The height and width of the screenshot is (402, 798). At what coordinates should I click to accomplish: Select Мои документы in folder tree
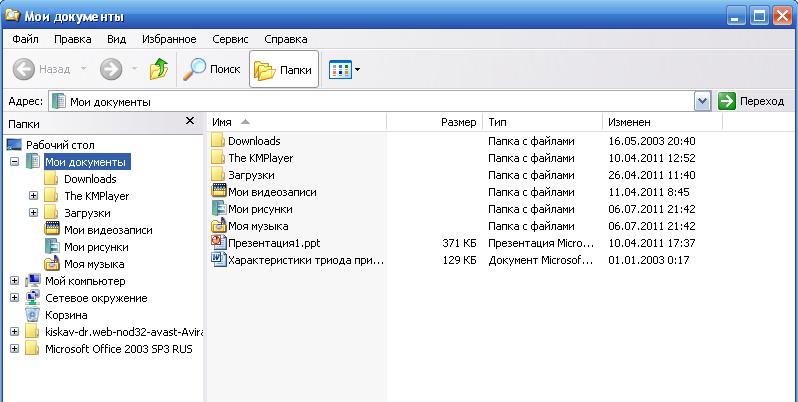click(86, 162)
